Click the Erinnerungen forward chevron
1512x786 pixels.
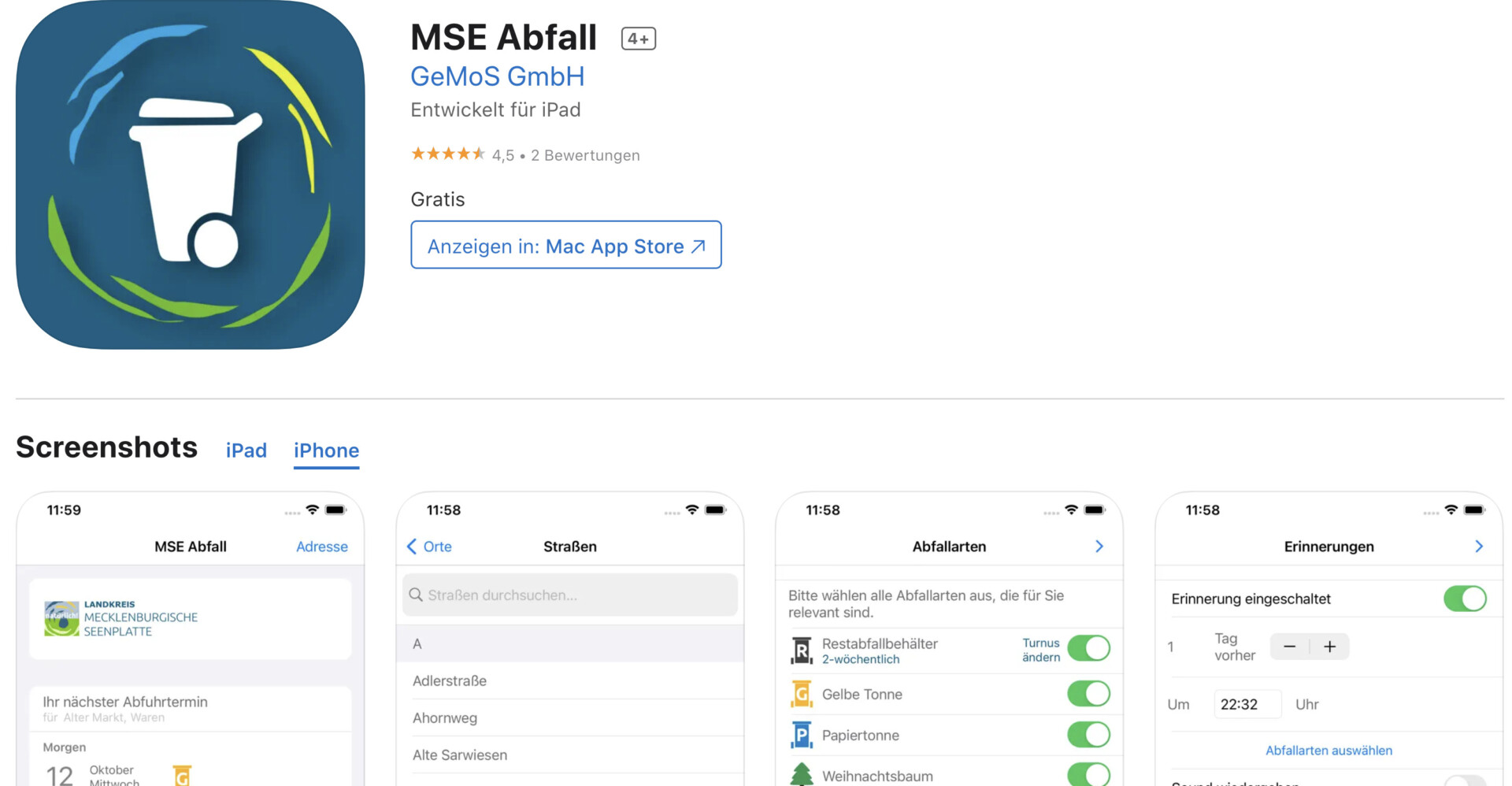1479,547
